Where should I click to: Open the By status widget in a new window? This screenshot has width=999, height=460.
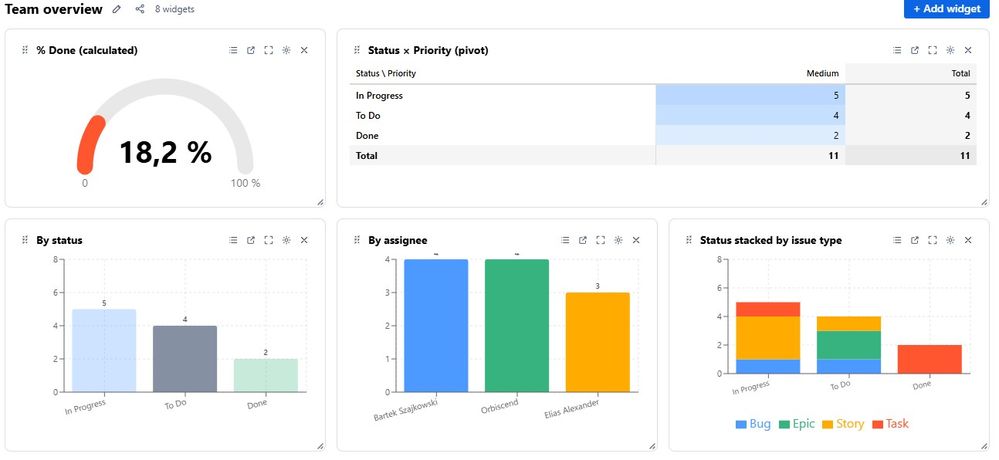(251, 240)
